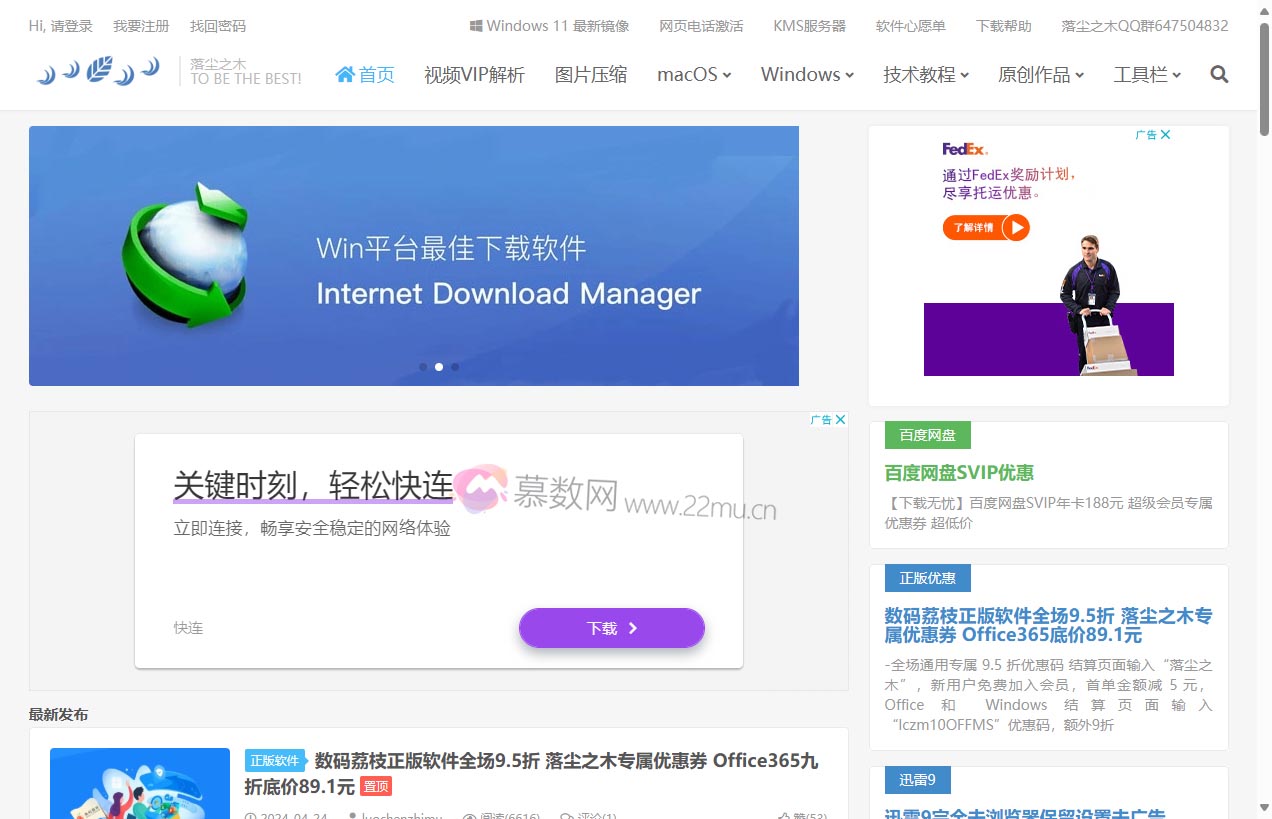Open the 视频VIP解析 menu item

coord(474,74)
